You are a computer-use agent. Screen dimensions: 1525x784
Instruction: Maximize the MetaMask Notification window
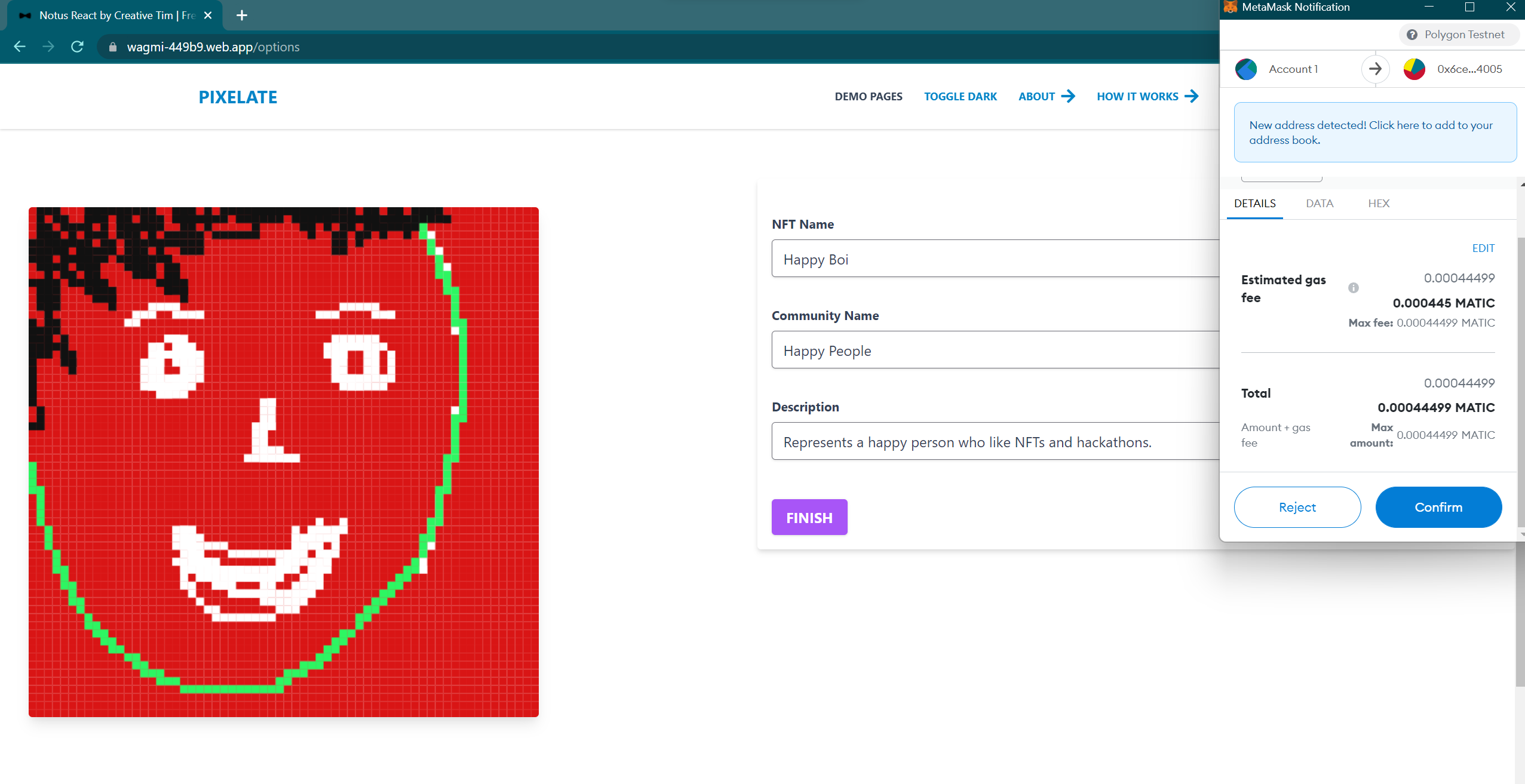click(x=1469, y=7)
